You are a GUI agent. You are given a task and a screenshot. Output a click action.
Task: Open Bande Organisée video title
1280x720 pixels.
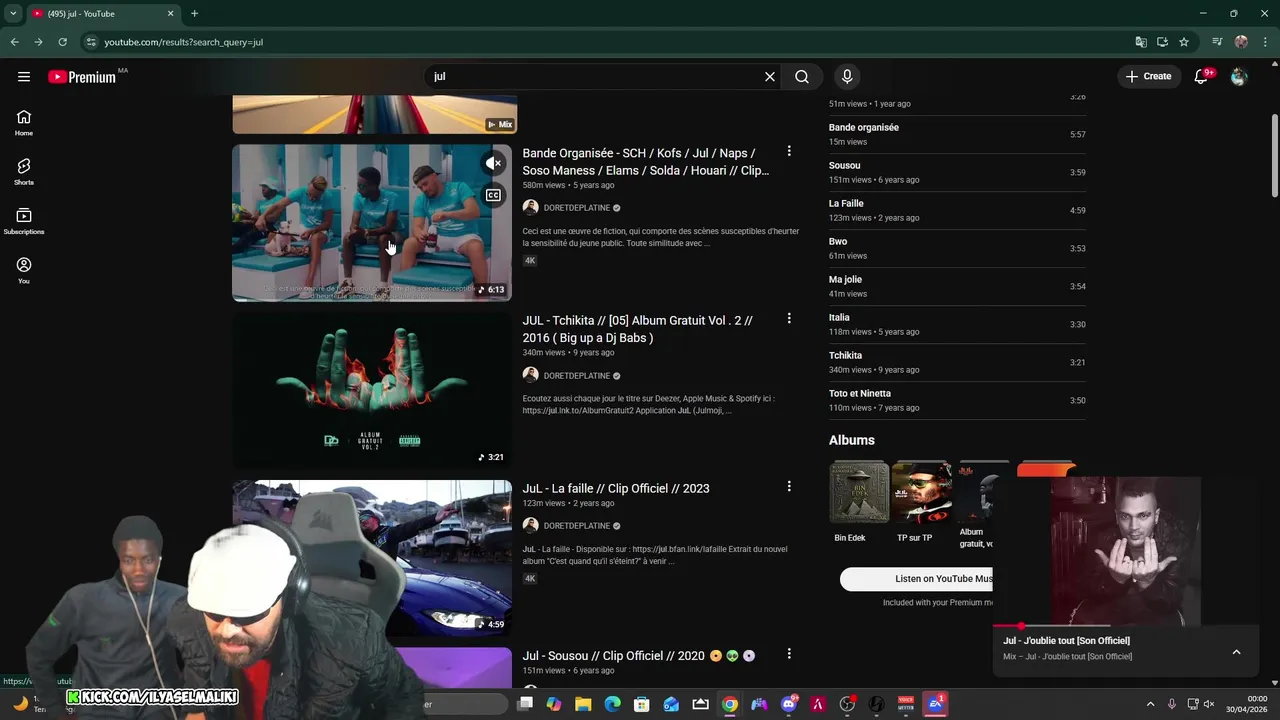pos(646,162)
